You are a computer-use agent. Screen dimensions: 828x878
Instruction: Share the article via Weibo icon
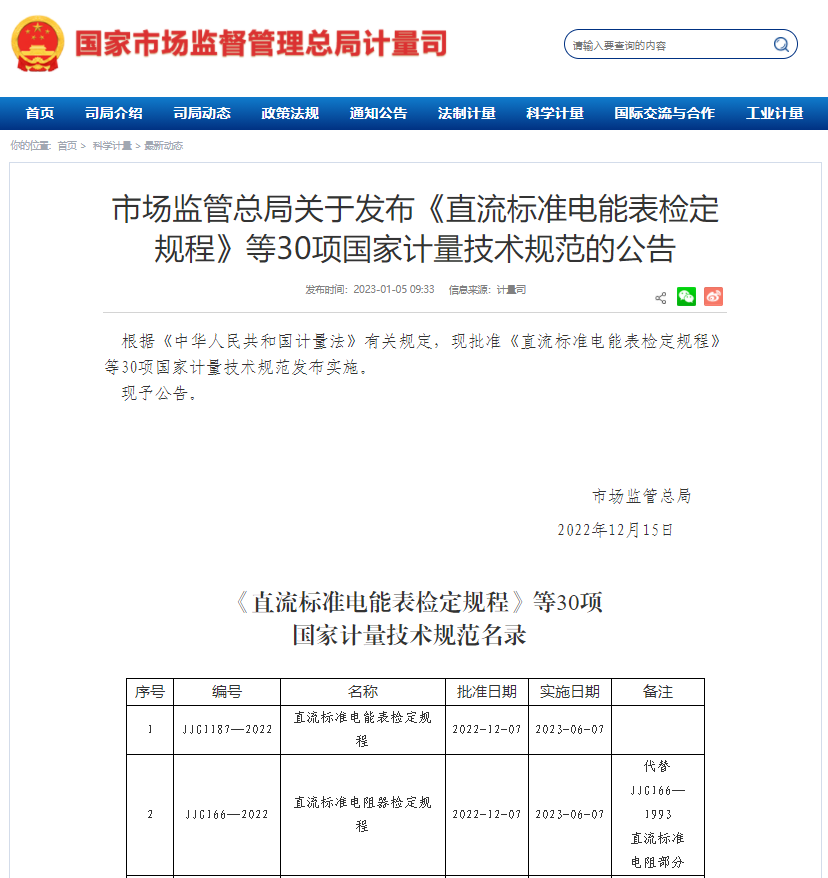tap(713, 297)
